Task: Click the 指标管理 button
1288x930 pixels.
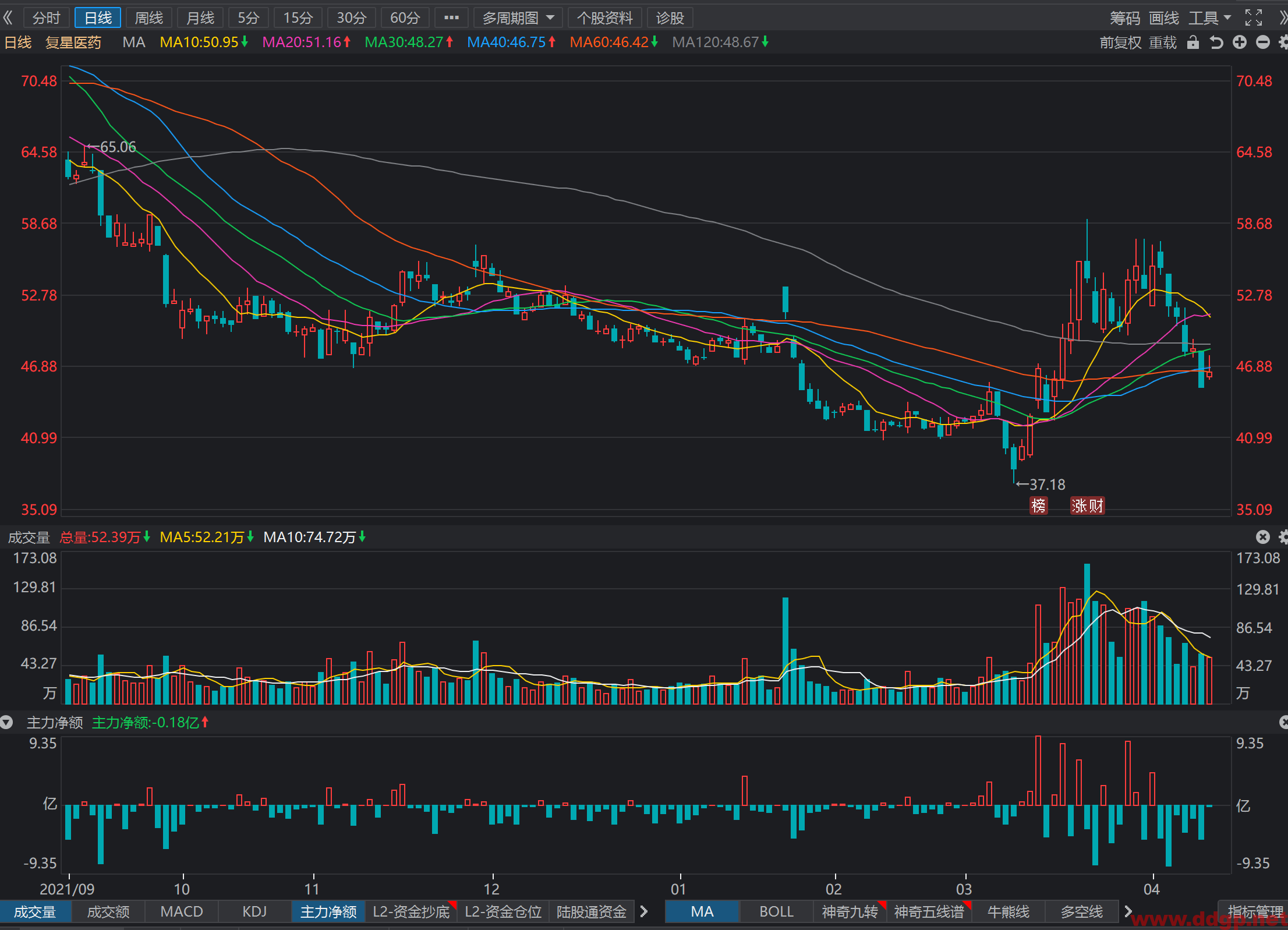Action: pyautogui.click(x=1255, y=911)
